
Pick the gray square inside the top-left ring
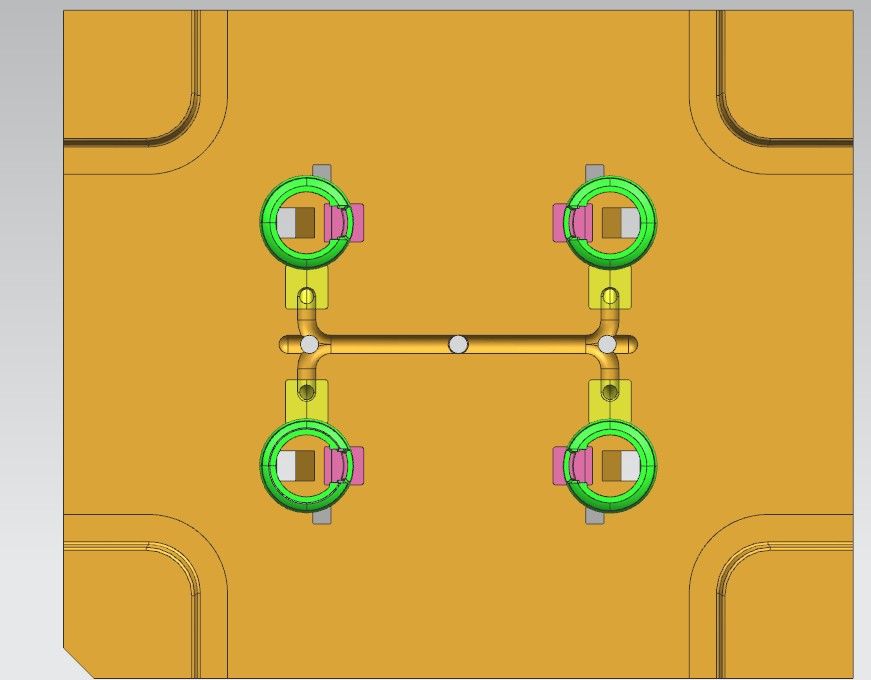(x=287, y=222)
